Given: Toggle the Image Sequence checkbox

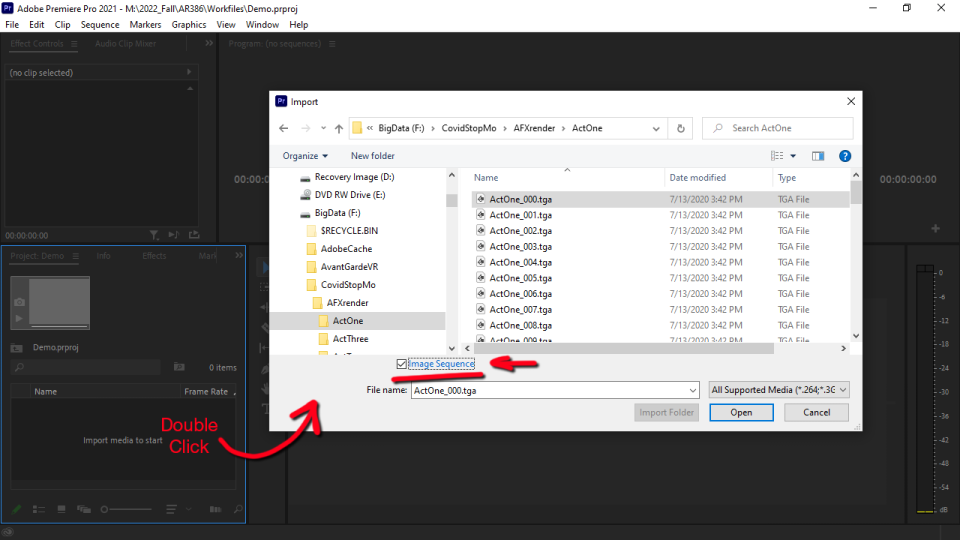Looking at the screenshot, I should pyautogui.click(x=402, y=364).
